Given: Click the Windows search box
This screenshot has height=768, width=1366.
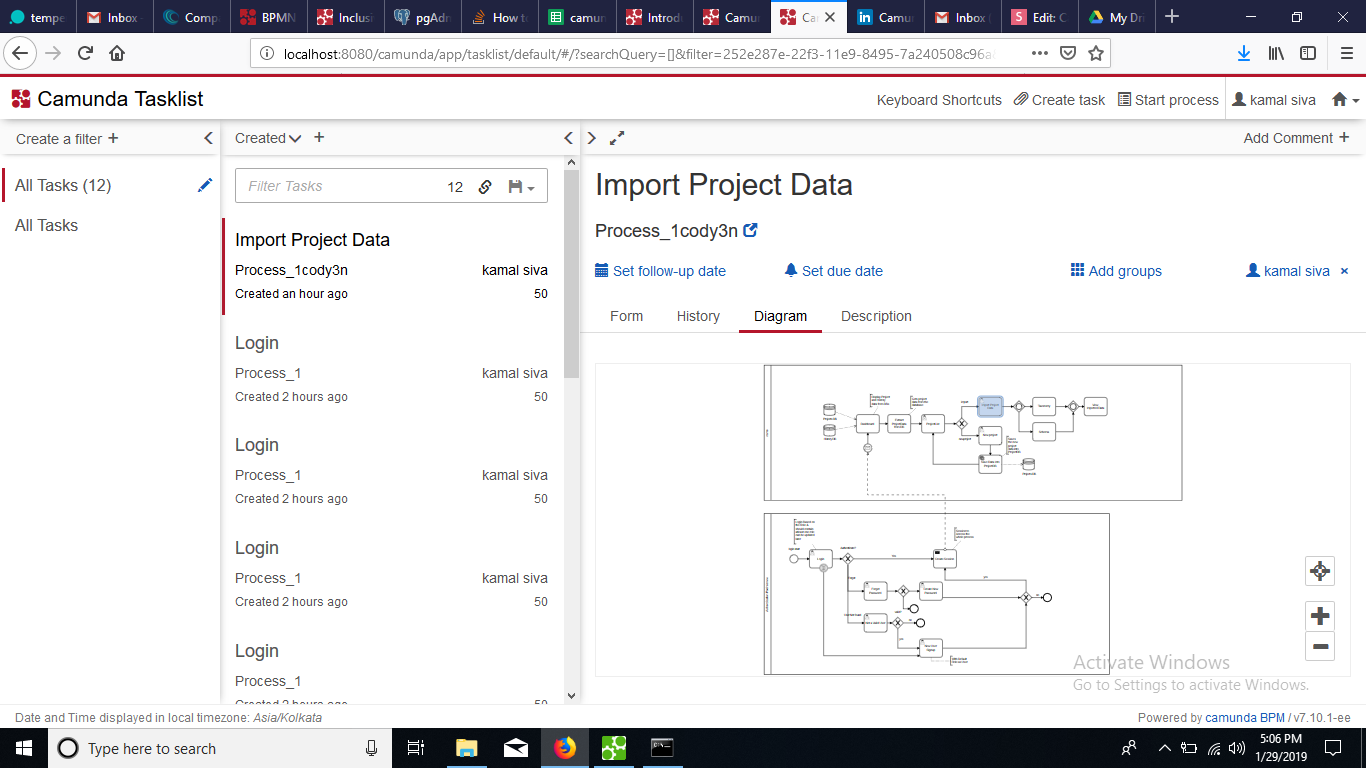Looking at the screenshot, I should (220, 748).
